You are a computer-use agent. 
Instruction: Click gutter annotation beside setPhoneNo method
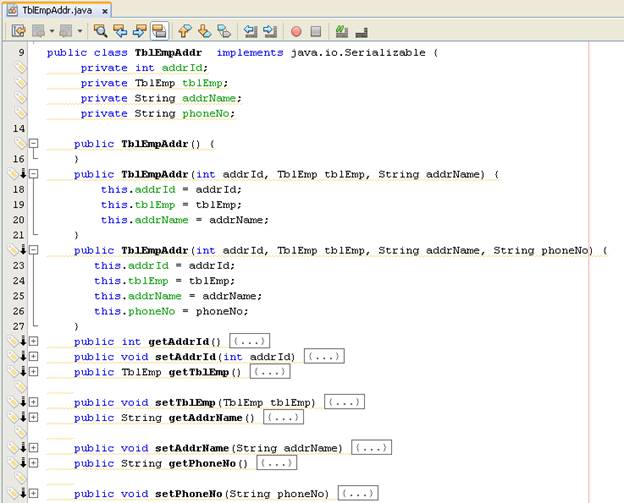(x=17, y=493)
